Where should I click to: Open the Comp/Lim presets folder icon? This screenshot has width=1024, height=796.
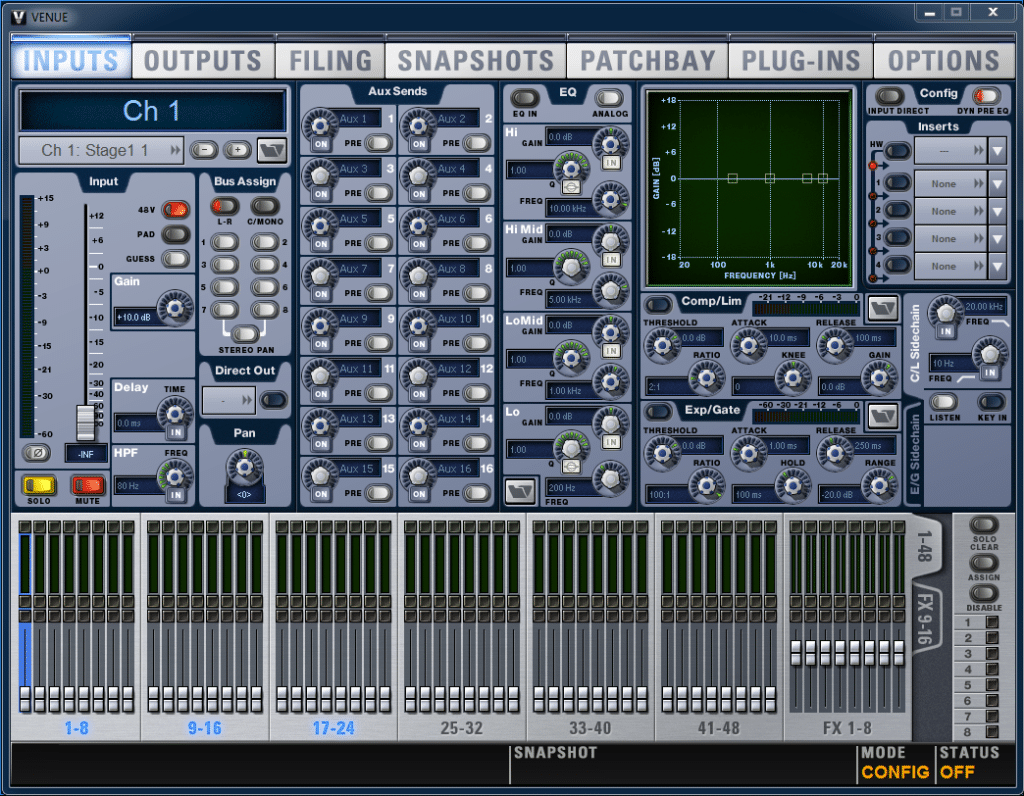click(x=880, y=307)
